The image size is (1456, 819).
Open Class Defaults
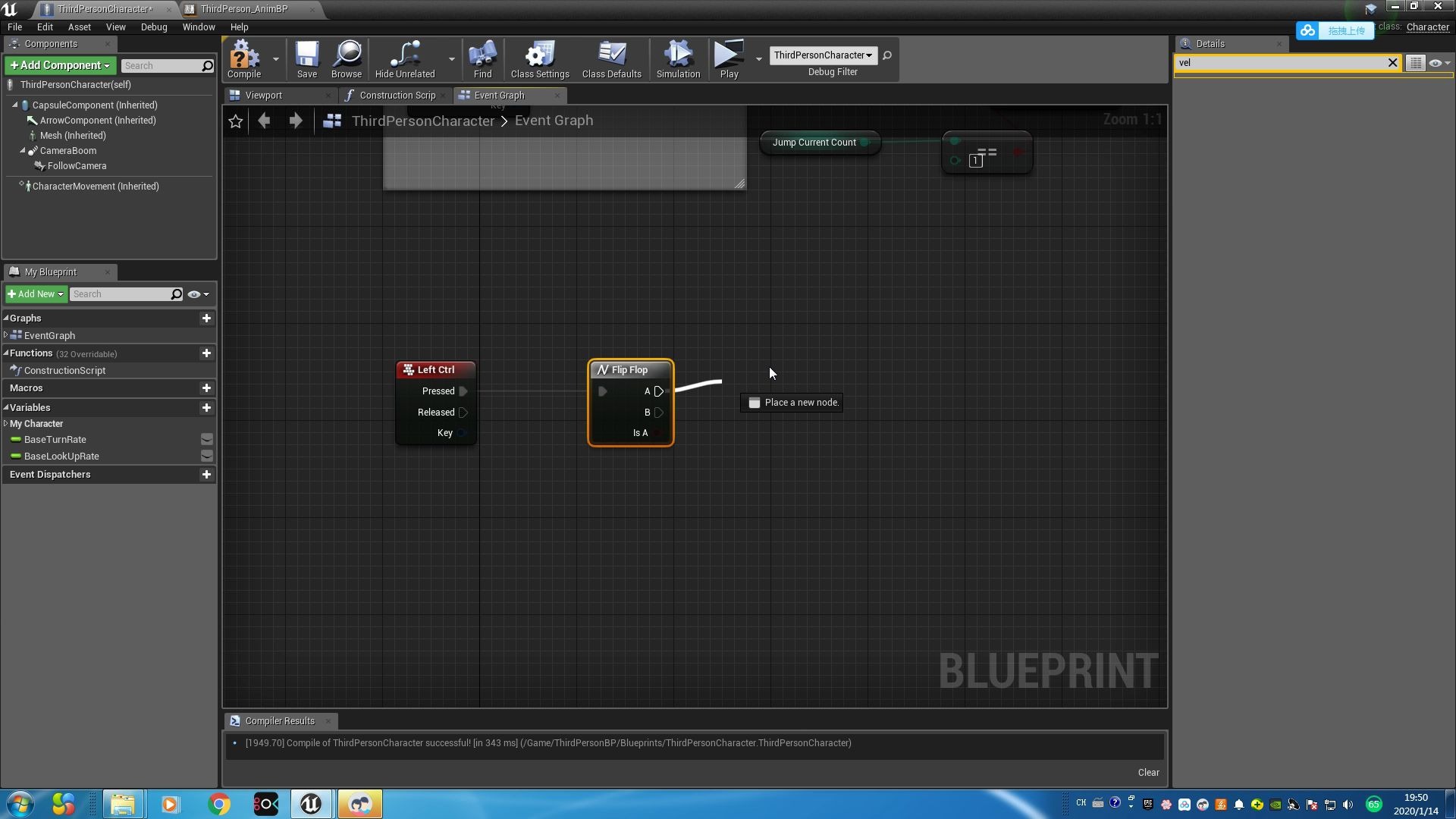[x=610, y=59]
